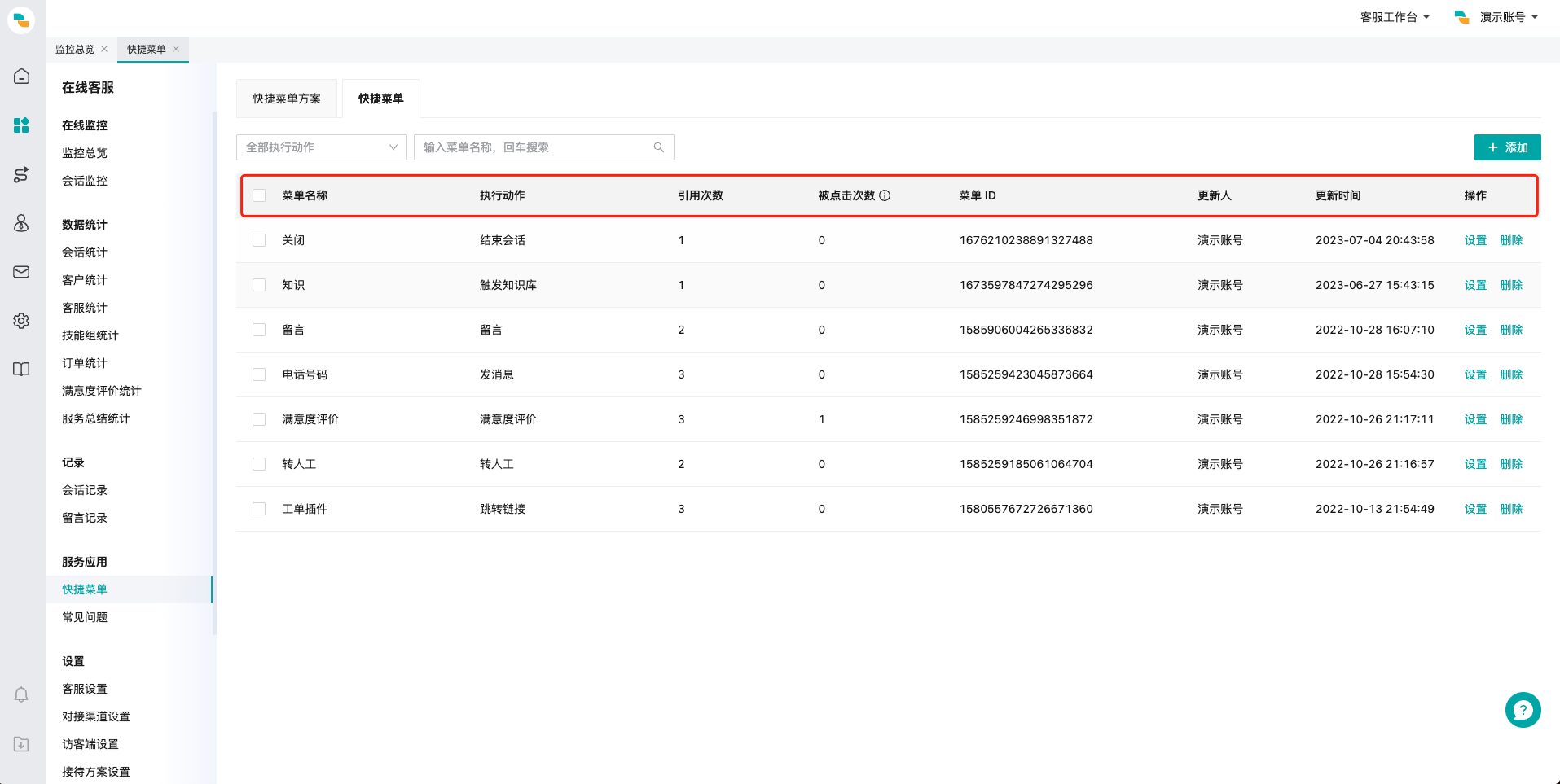Open the 全部执行动作 filter dropdown
The image size is (1560, 784).
click(x=322, y=147)
